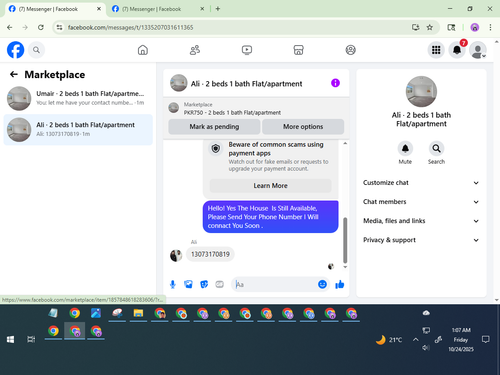Open the Umair 2 beds 1 bath conversation
This screenshot has height=375, width=500.
coord(78,98)
